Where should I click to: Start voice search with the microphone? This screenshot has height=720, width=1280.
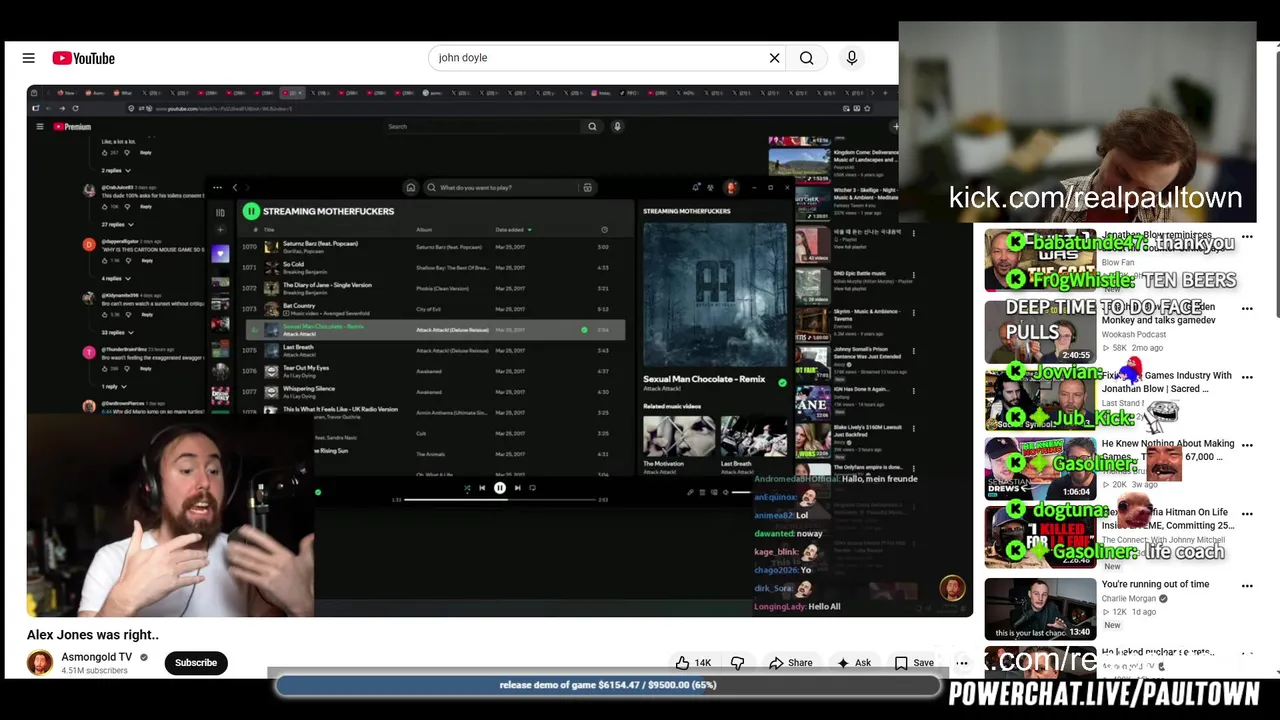click(852, 58)
